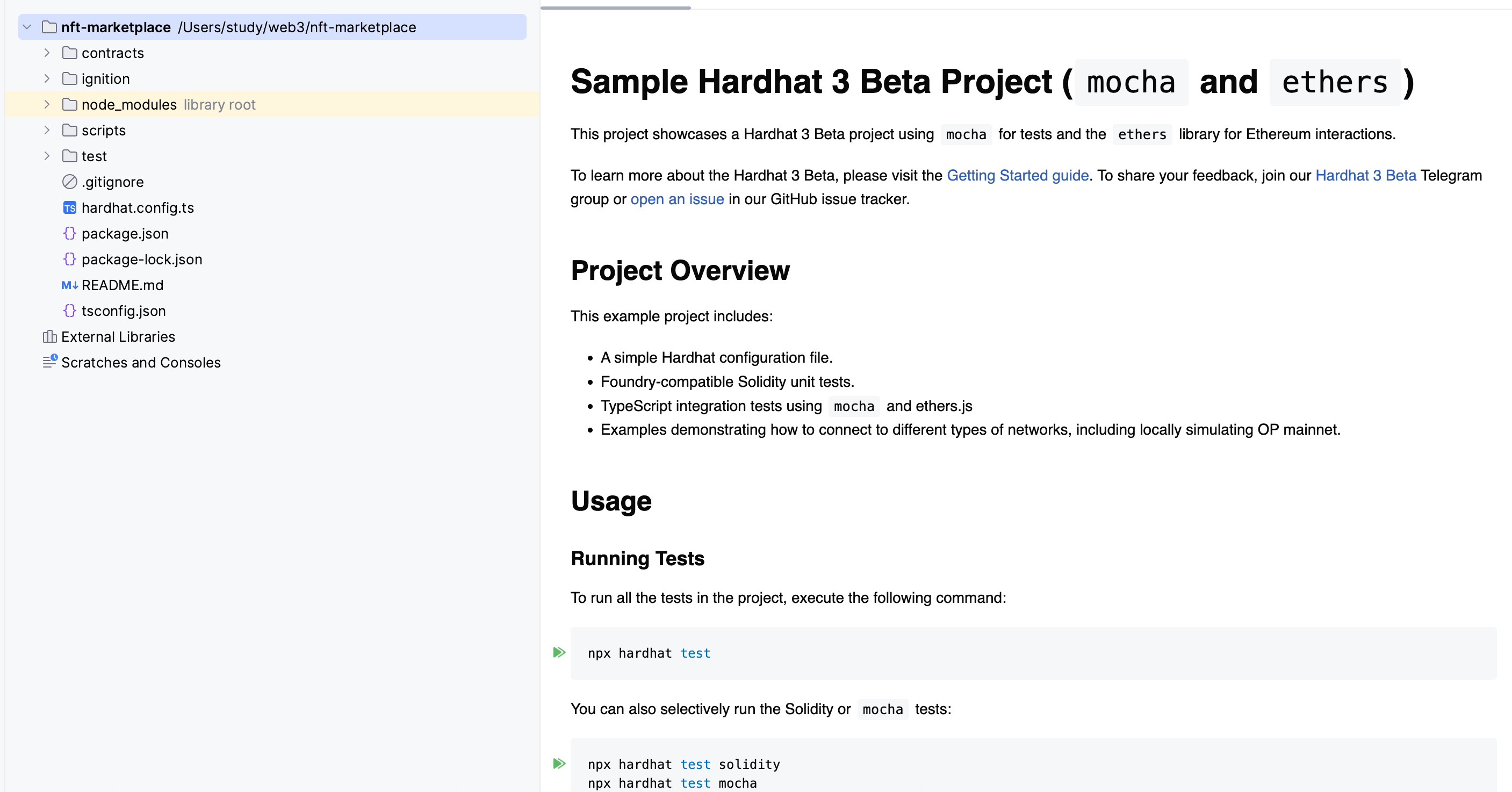The image size is (1512, 792).
Task: Click the 'Foundry-compatible Solidity unit tests.' bullet
Action: pos(727,381)
